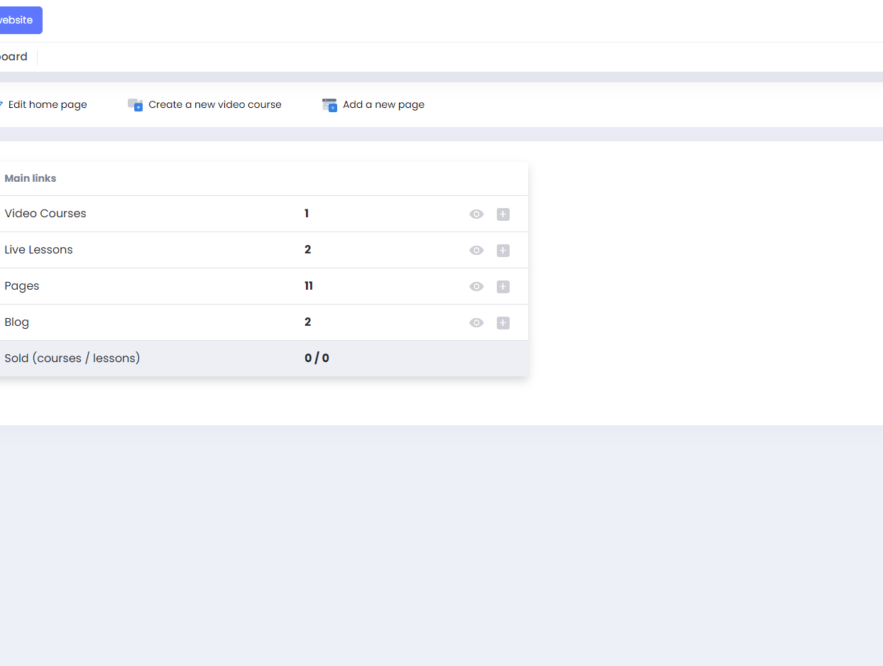
Task: Click the blue website button
Action: [x=15, y=19]
